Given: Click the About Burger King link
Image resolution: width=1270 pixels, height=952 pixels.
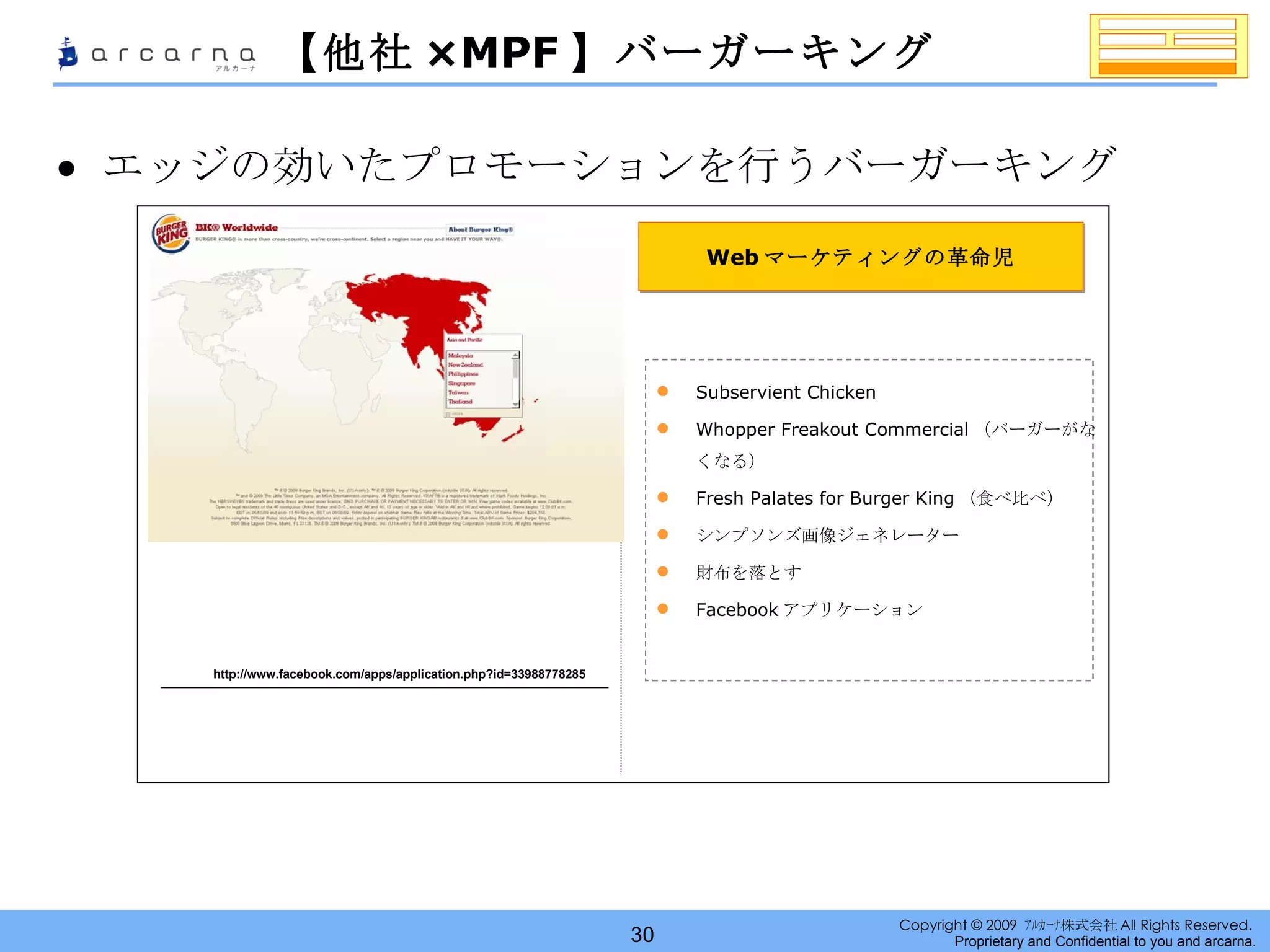Looking at the screenshot, I should coord(481,229).
